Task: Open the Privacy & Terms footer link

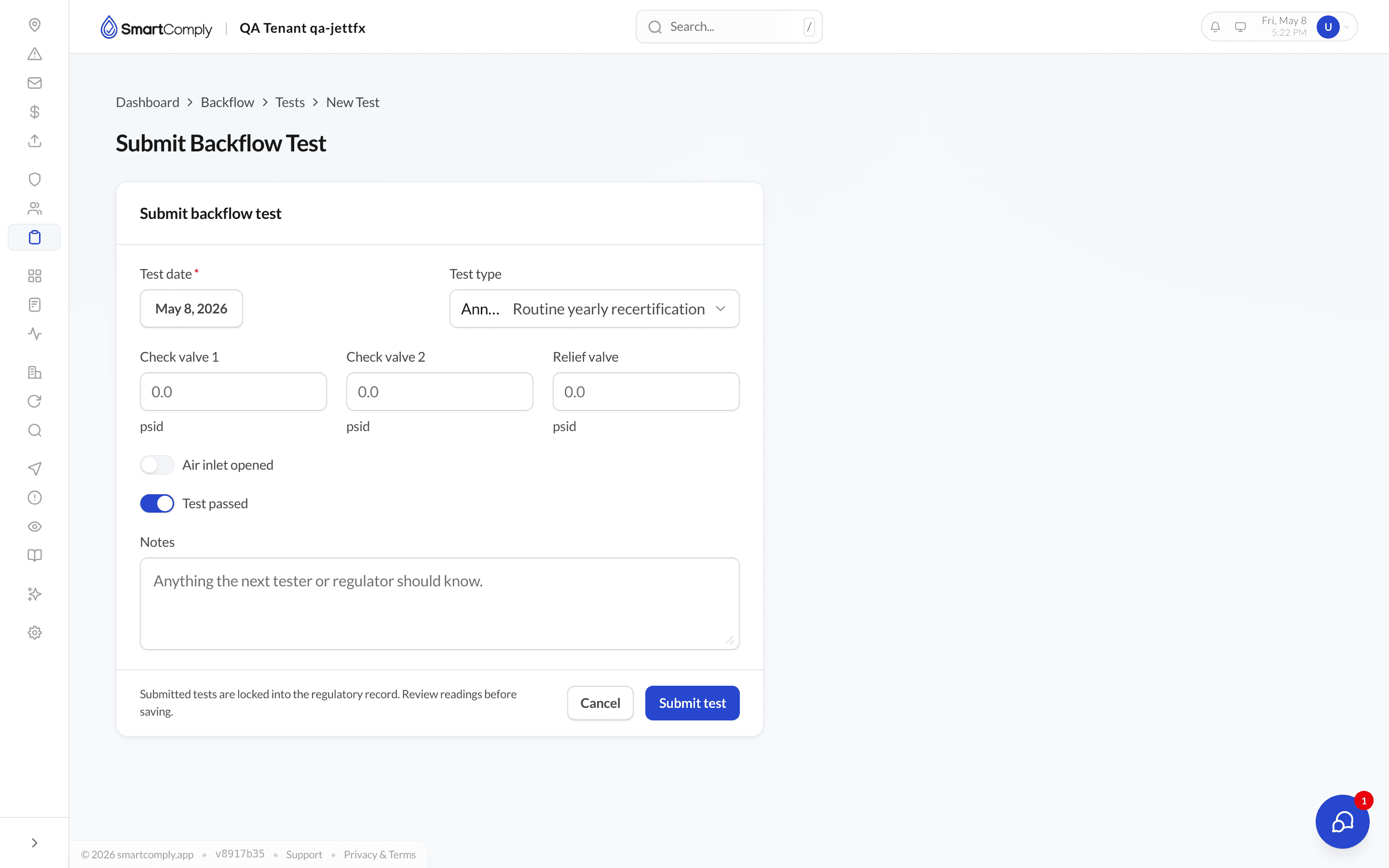Action: pyautogui.click(x=380, y=854)
